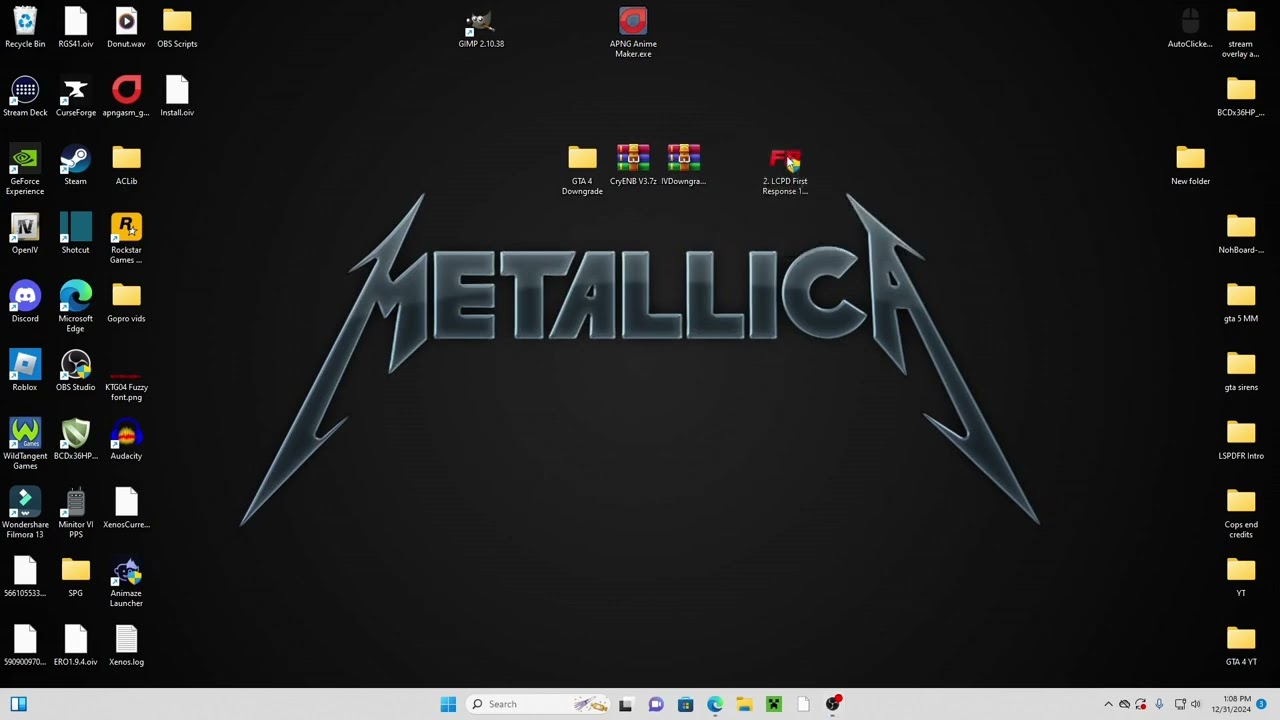Show hidden system tray icons
Image resolution: width=1280 pixels, height=720 pixels.
point(1108,704)
